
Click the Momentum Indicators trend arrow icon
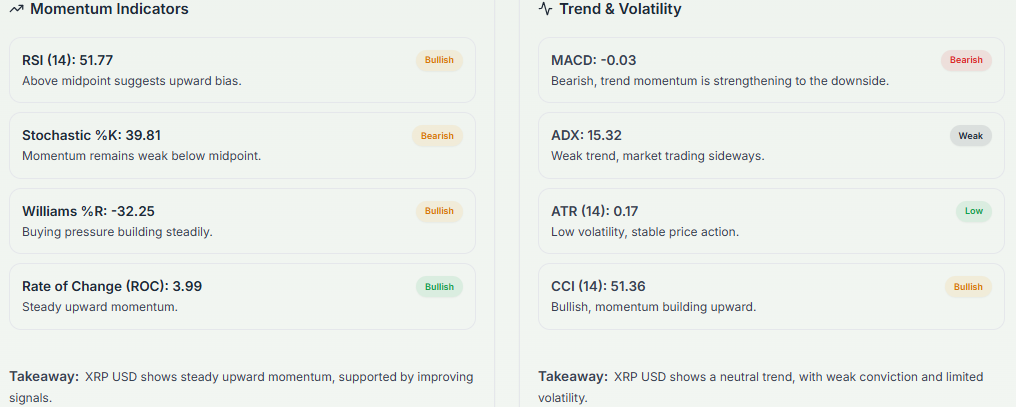[x=16, y=9]
